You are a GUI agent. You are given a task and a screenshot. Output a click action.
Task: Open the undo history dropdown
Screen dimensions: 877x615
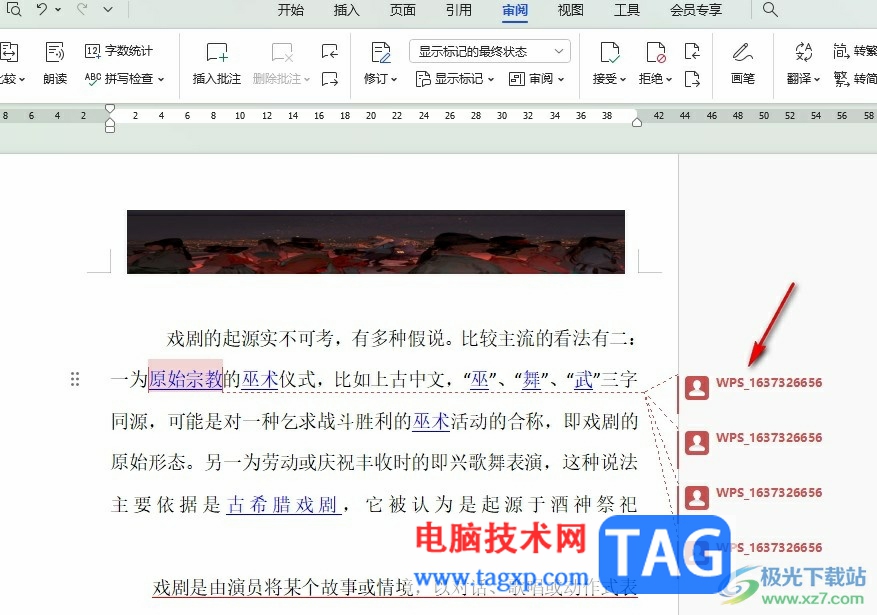click(x=58, y=10)
